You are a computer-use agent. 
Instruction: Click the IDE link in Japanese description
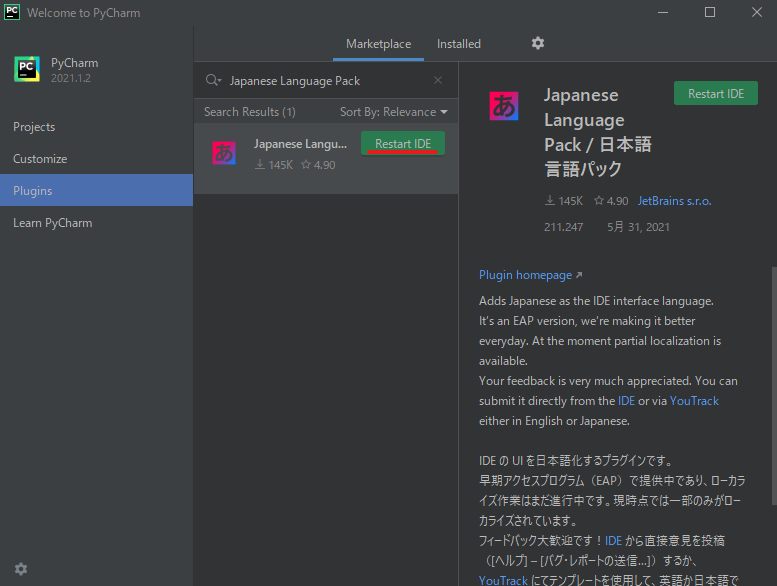click(613, 540)
